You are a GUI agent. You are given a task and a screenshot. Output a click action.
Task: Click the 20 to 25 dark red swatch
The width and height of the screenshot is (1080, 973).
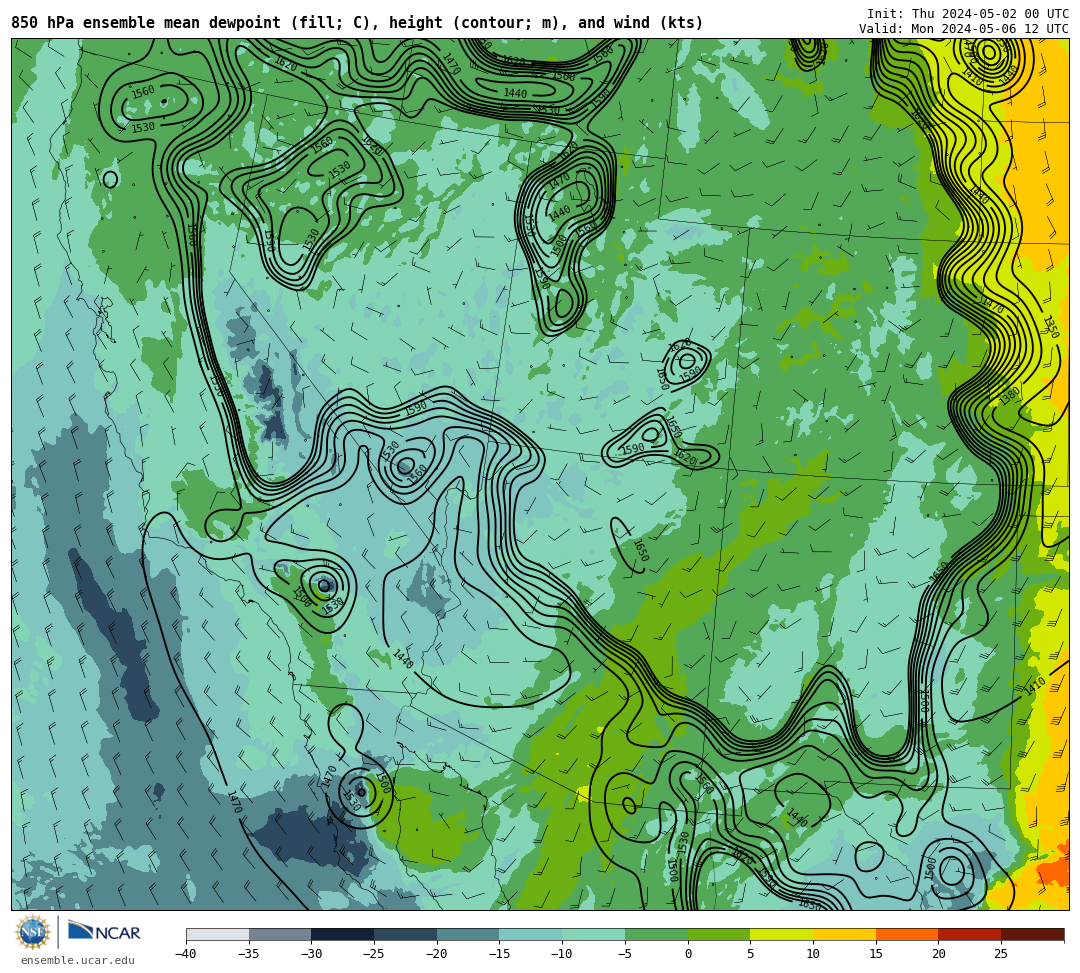(x=970, y=934)
